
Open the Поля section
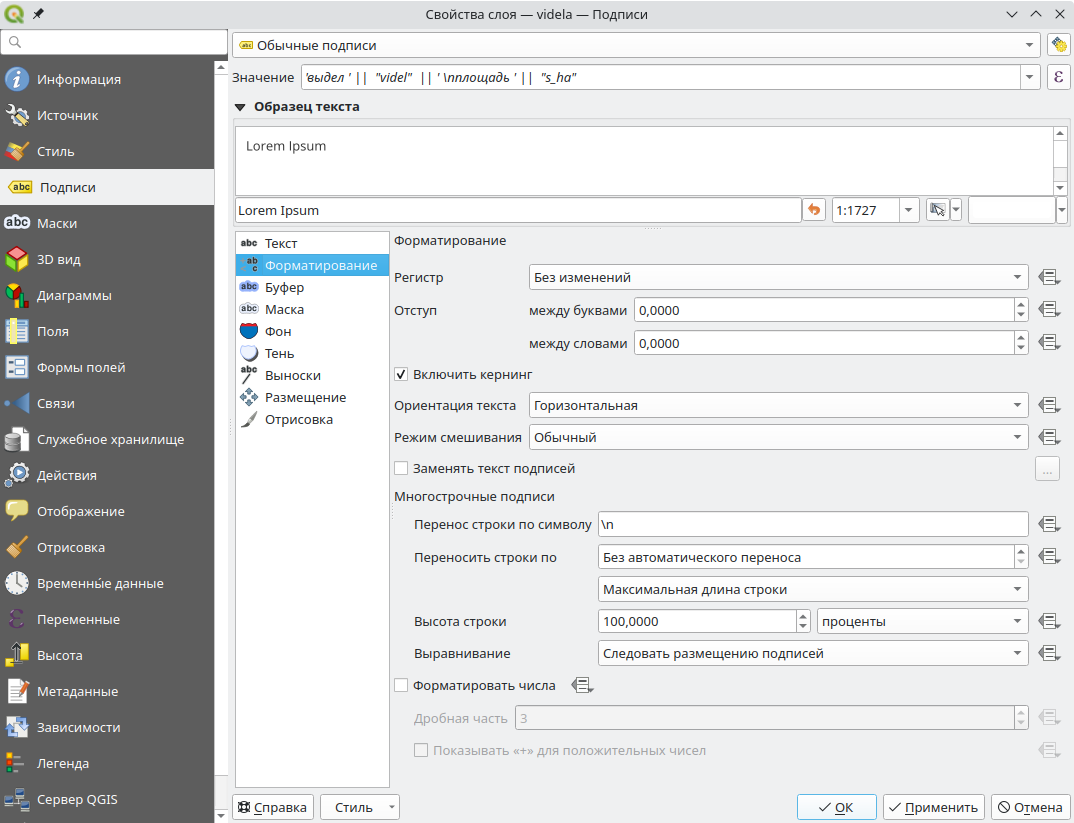point(108,331)
